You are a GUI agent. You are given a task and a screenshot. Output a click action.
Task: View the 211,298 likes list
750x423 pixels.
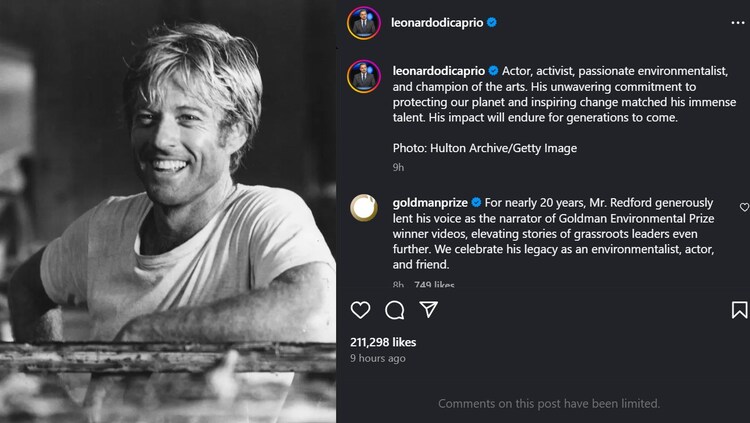coord(383,342)
